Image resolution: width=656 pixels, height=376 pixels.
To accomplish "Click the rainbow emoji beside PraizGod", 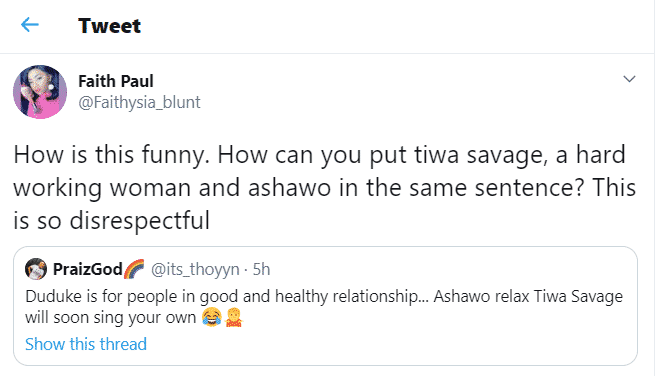I will (134, 269).
